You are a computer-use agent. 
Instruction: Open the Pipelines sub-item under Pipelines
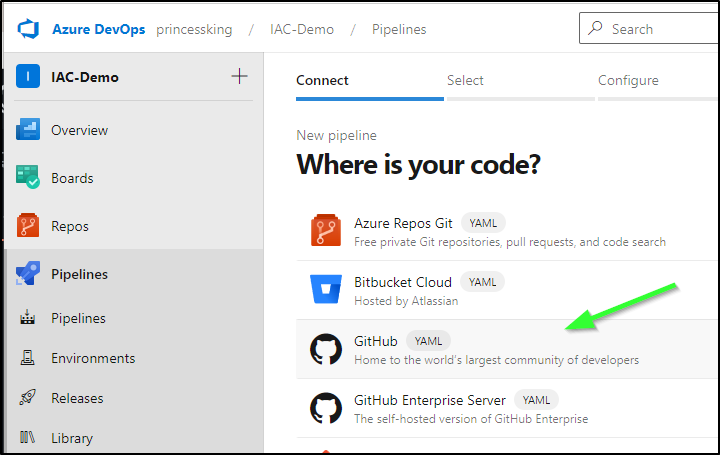(79, 318)
